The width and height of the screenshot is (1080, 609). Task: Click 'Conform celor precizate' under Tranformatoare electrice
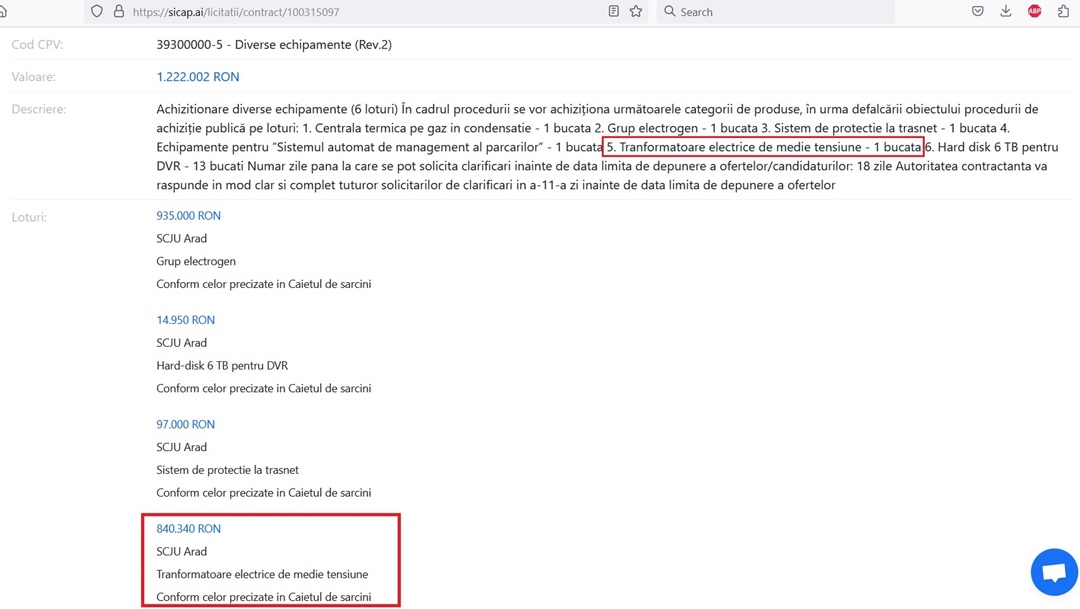pyautogui.click(x=264, y=597)
